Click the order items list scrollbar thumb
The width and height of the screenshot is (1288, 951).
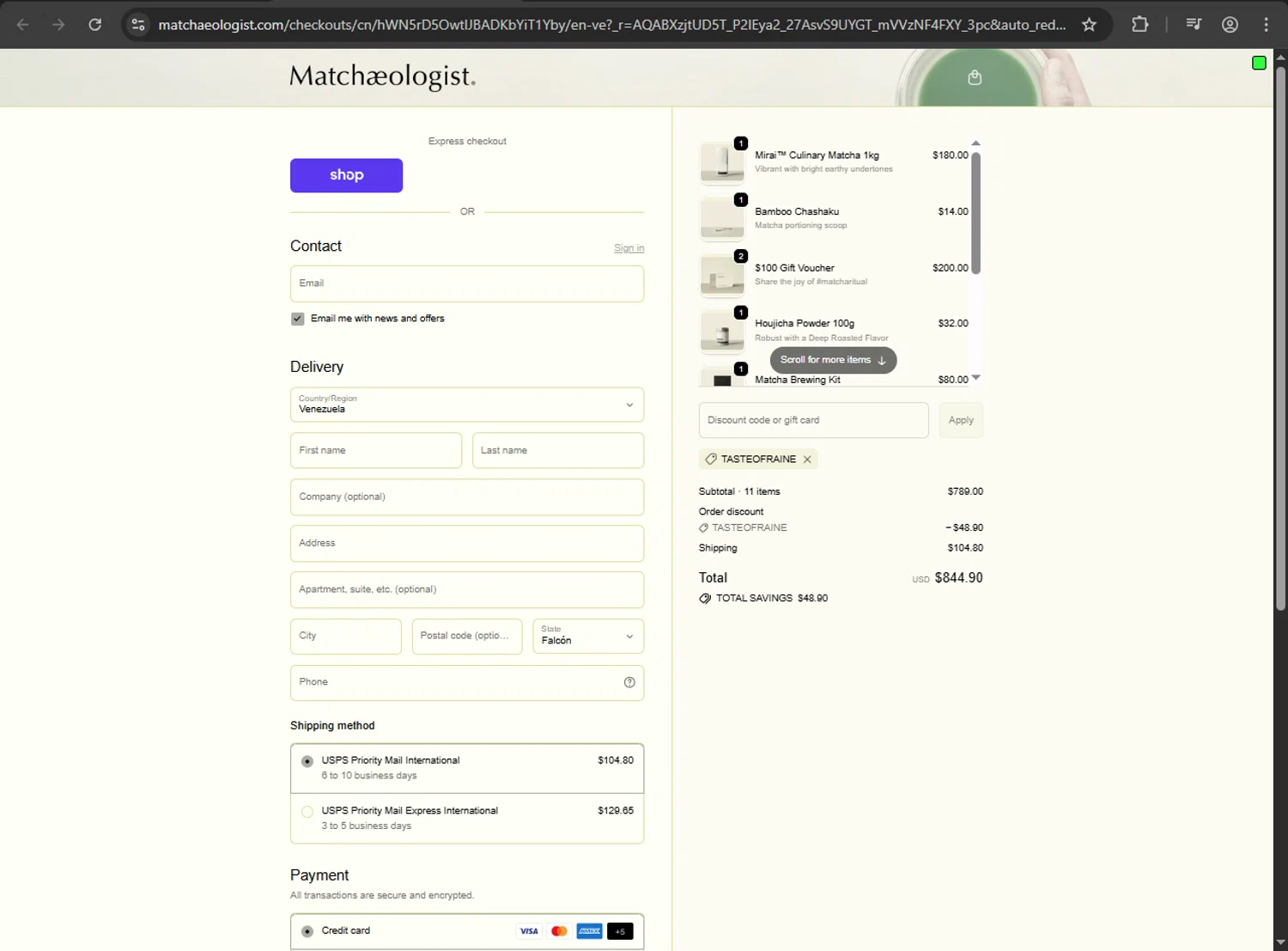point(975,213)
